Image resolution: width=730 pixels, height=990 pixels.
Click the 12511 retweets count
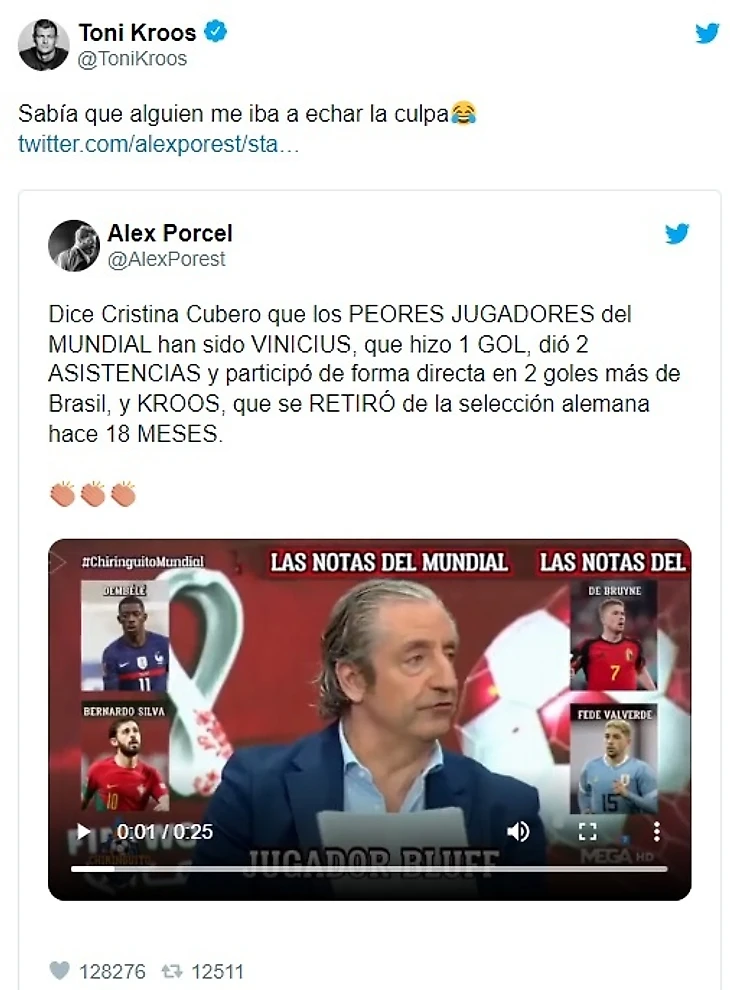(x=217, y=971)
